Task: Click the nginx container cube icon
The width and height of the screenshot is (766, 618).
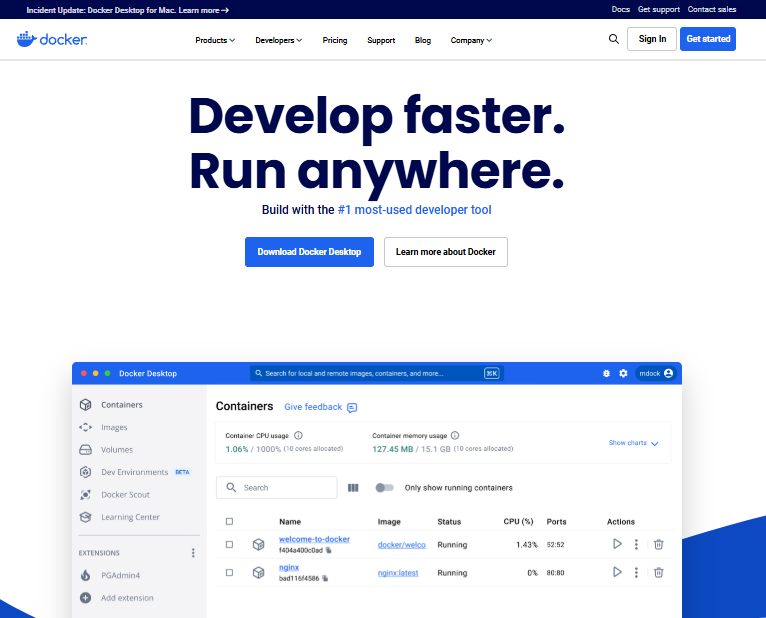Action: tap(258, 573)
